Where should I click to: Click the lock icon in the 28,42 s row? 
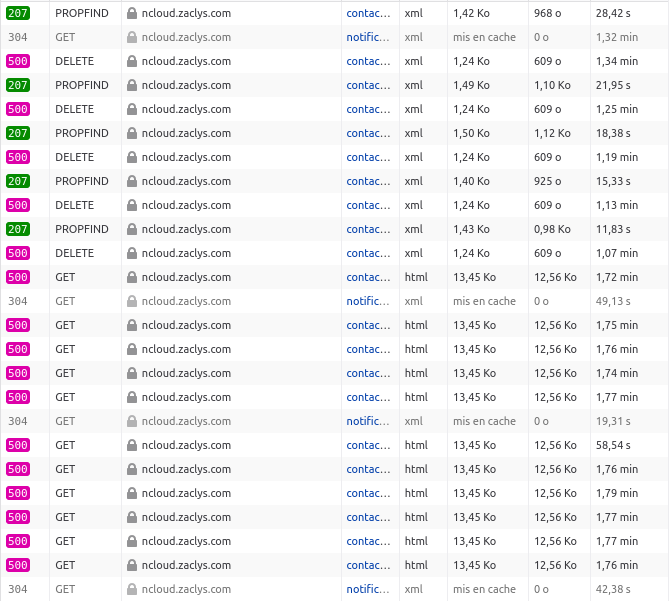(132, 13)
